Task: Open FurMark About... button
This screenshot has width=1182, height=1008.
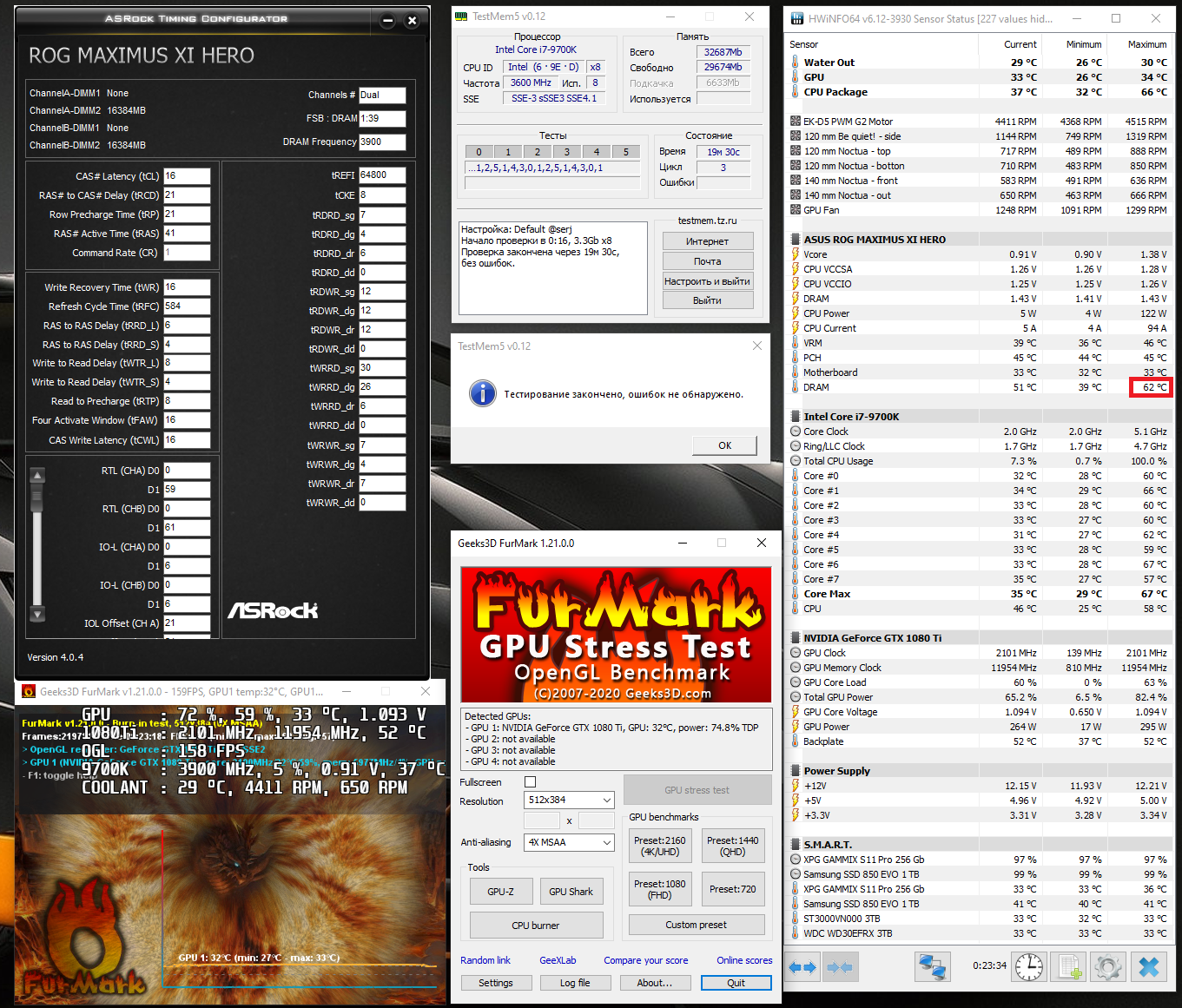Action: pyautogui.click(x=655, y=983)
